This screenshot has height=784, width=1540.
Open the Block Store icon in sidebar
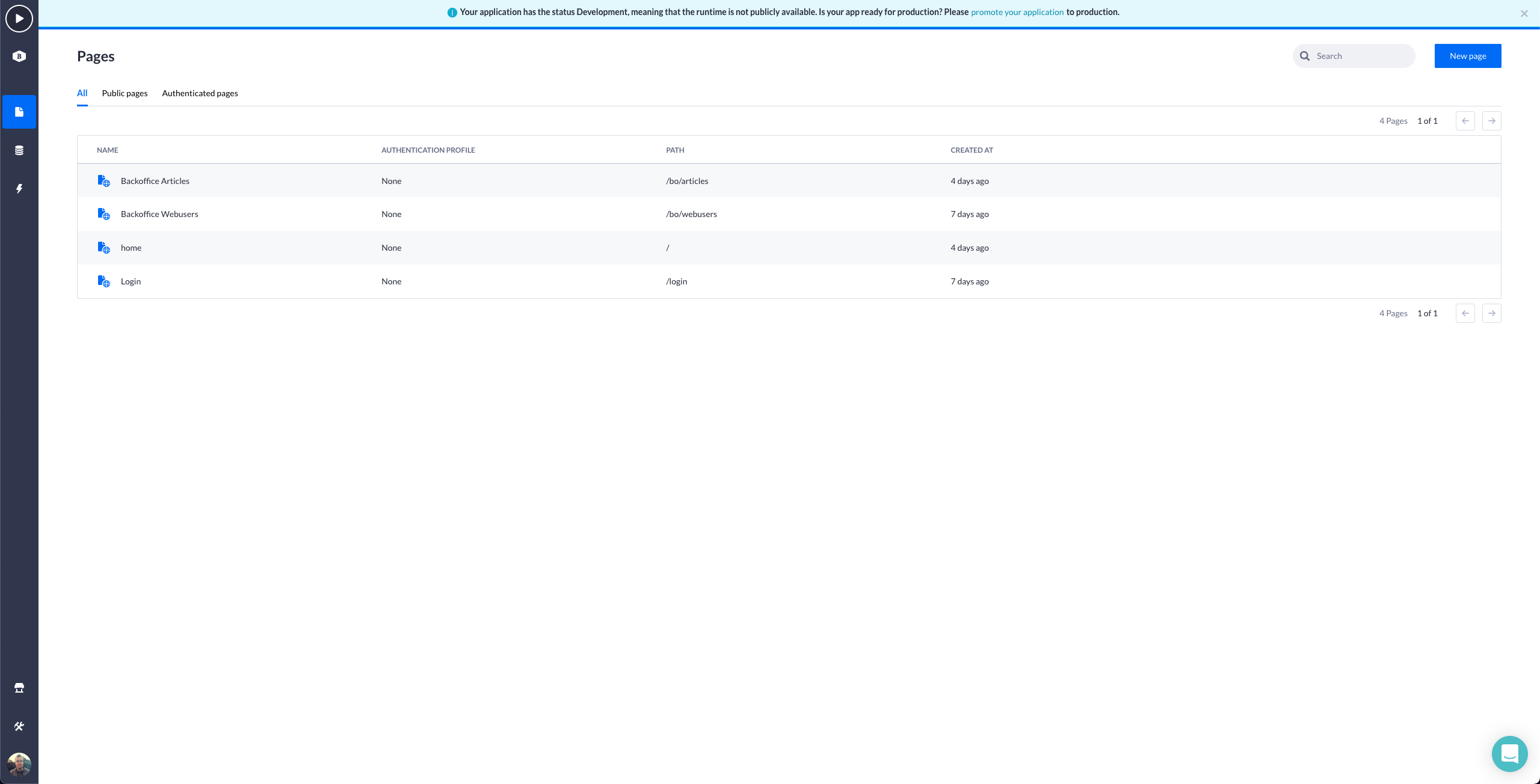click(x=19, y=687)
